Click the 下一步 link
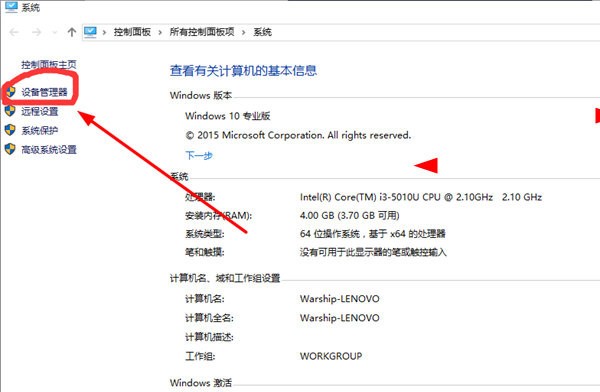This screenshot has width=600, height=392. click(x=199, y=155)
